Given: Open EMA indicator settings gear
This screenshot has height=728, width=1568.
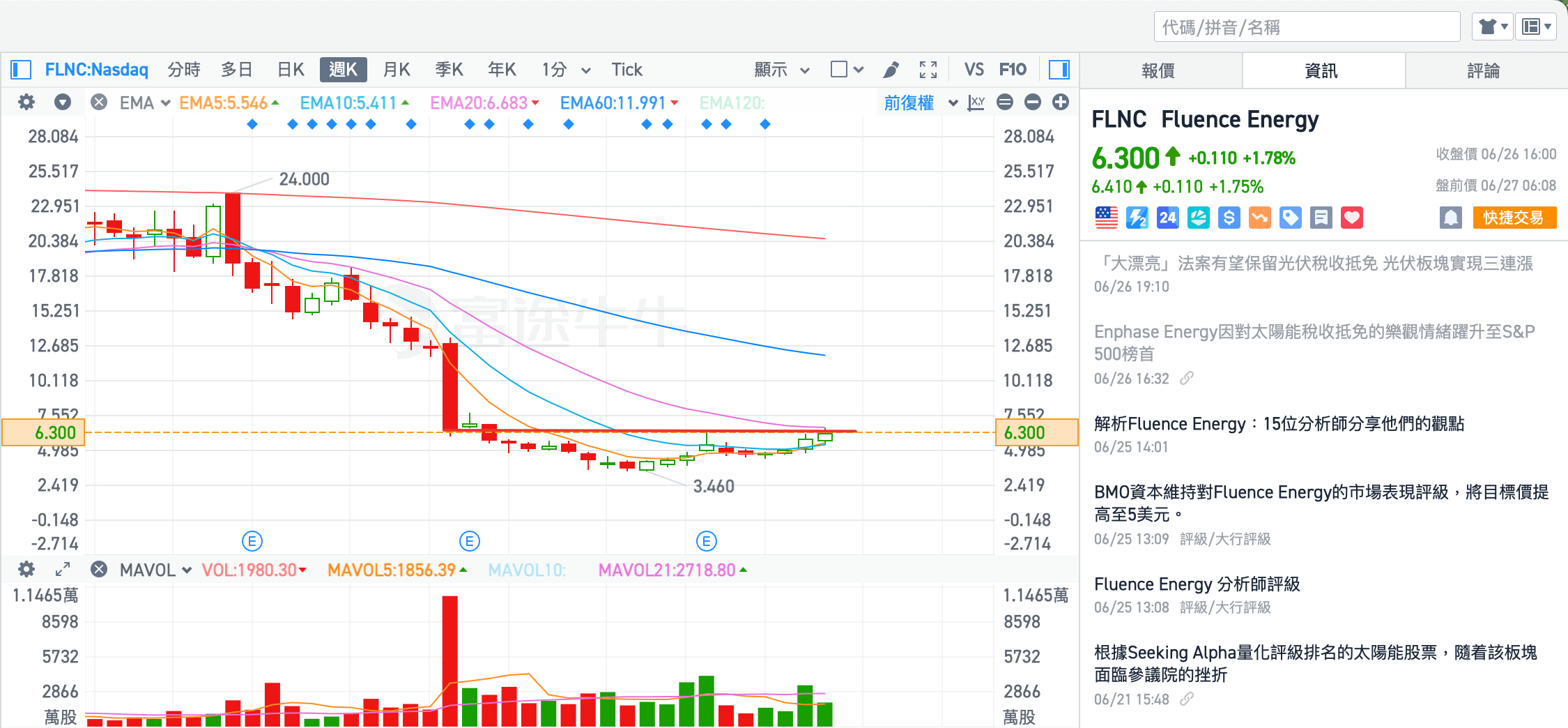Looking at the screenshot, I should pos(26,103).
